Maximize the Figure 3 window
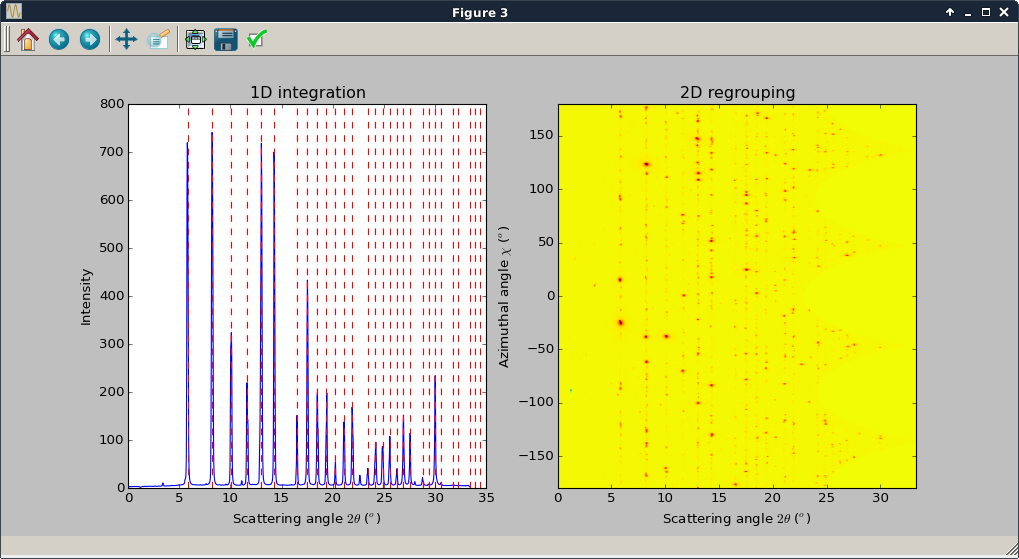This screenshot has width=1019, height=559. pos(986,12)
